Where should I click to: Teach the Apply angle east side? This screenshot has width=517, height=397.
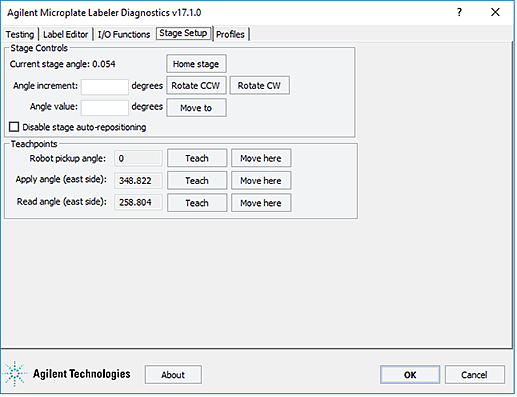[197, 180]
